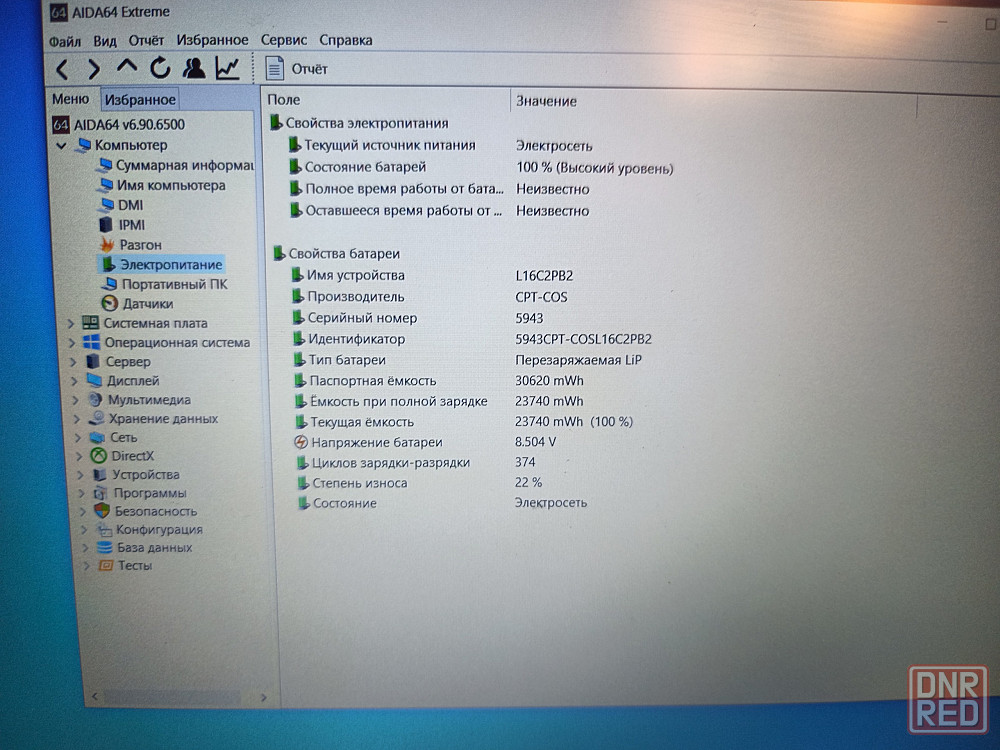
Task: Click the Forward navigation arrow
Action: point(94,69)
